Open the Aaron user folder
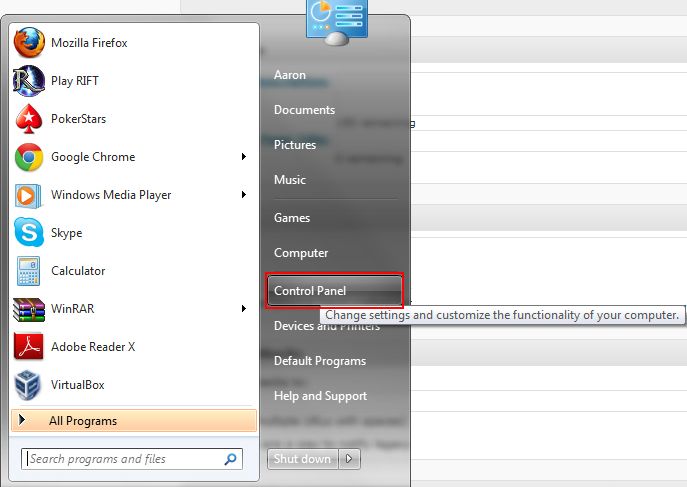 click(290, 75)
